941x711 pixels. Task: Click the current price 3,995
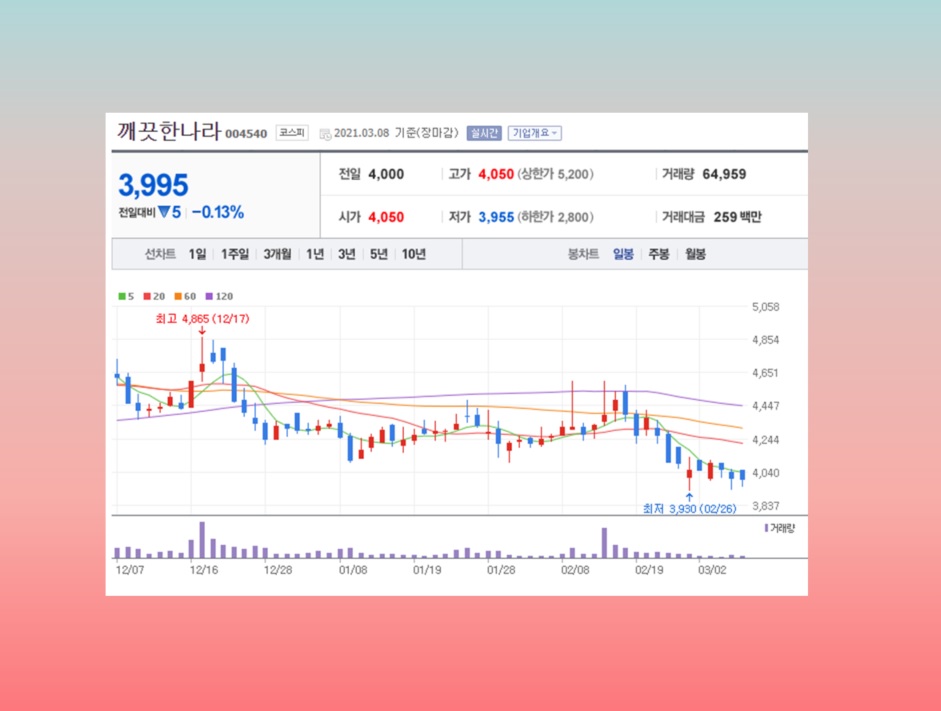pos(154,185)
